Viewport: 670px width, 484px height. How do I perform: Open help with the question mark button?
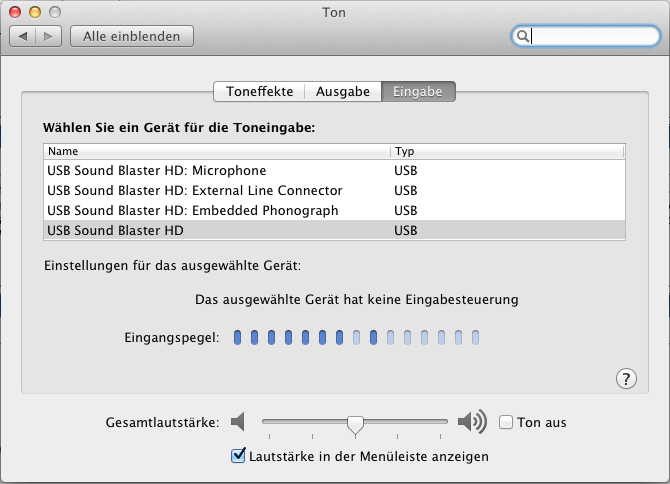[x=626, y=378]
